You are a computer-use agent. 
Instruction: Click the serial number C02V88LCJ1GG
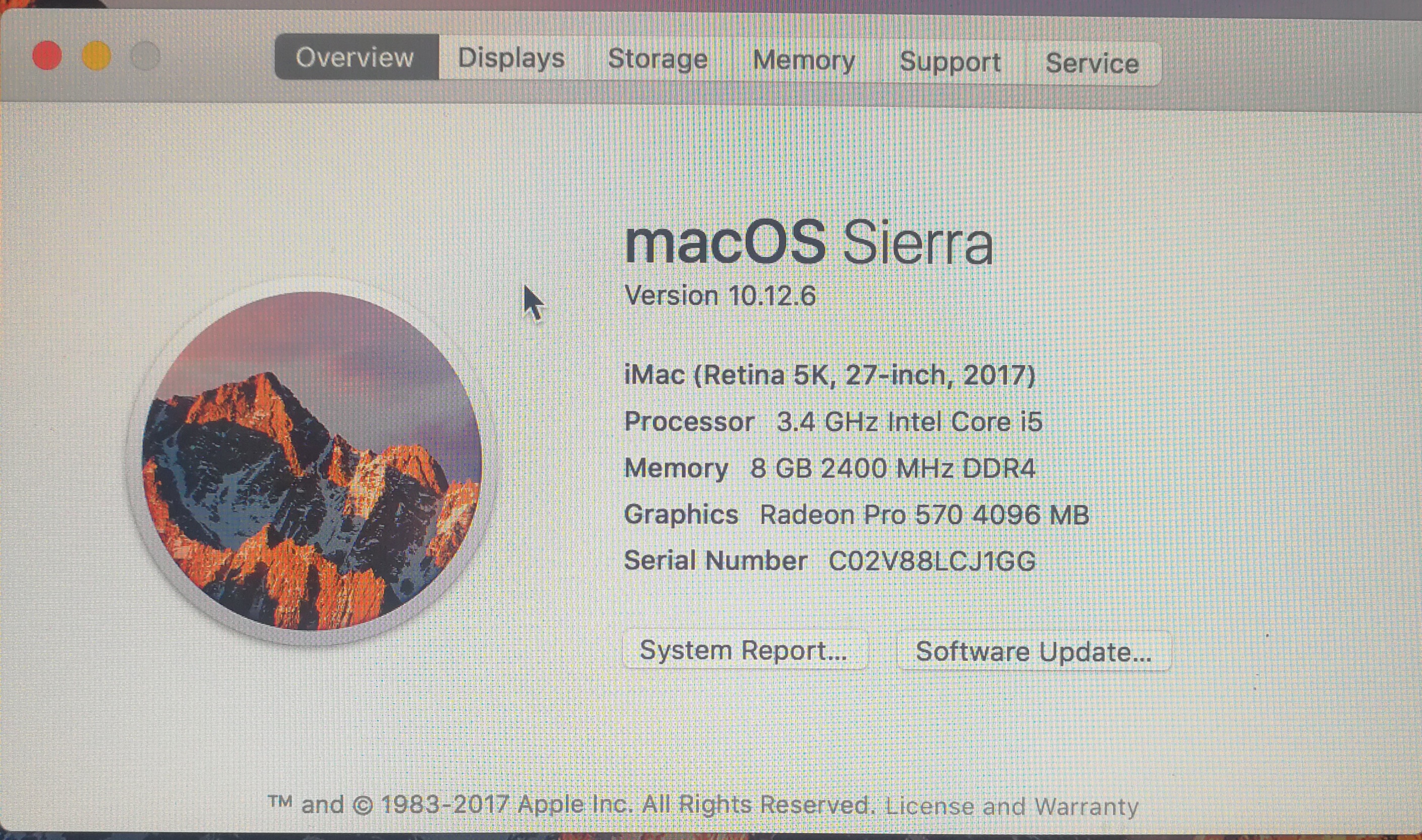(x=932, y=561)
